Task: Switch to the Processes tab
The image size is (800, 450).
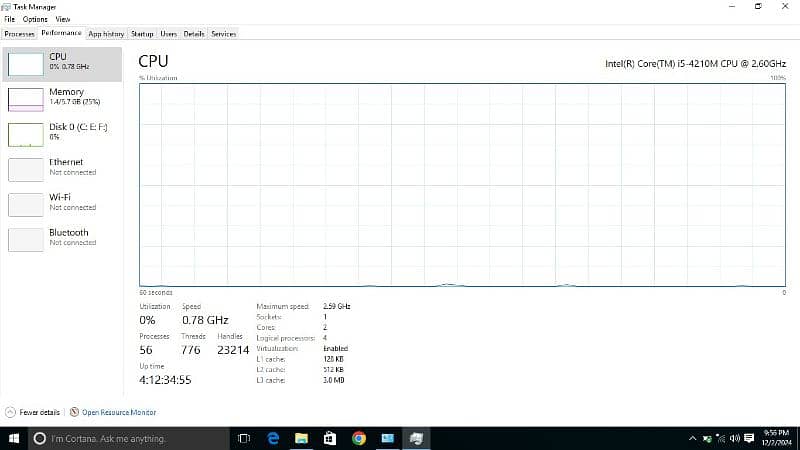Action: tap(19, 34)
